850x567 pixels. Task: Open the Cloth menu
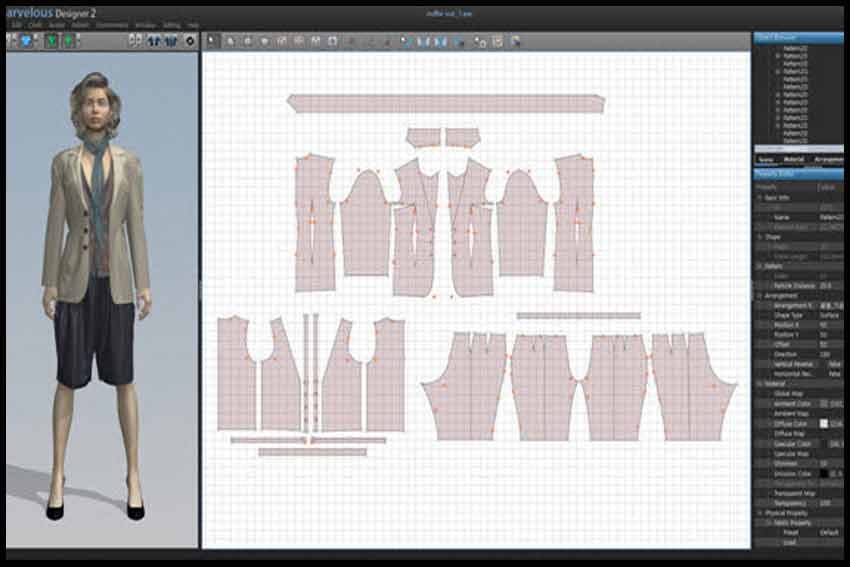point(35,24)
